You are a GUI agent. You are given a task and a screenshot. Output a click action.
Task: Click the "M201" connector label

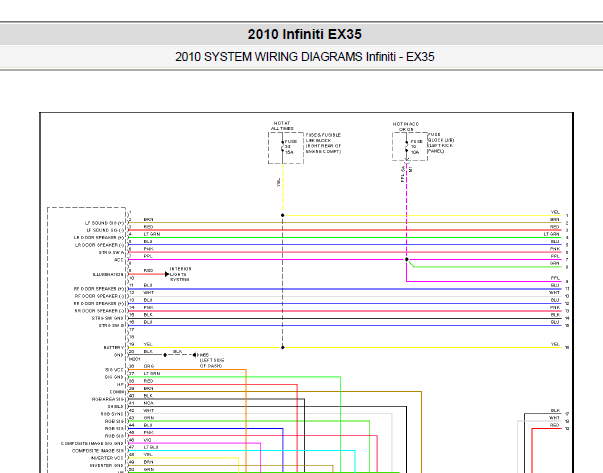(135, 359)
